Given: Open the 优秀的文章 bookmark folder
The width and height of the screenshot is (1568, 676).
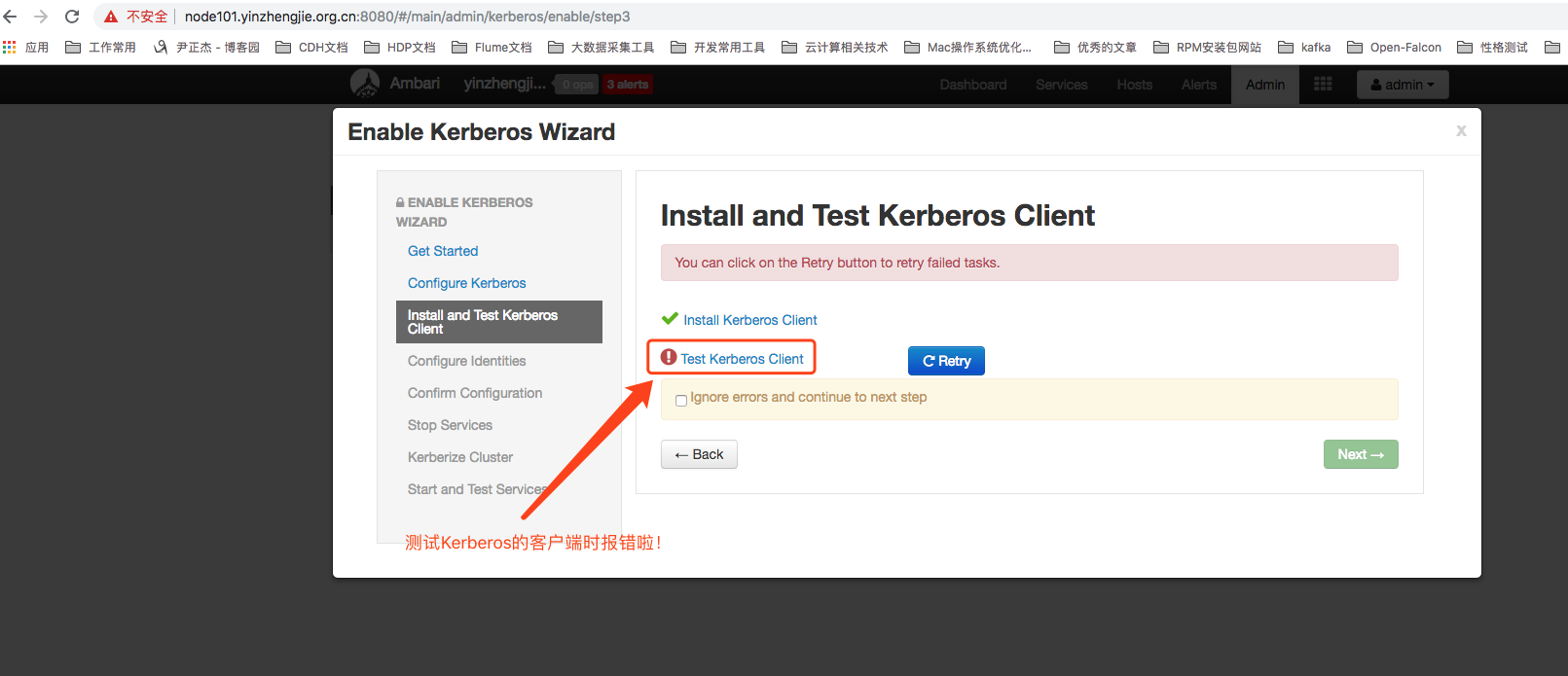Looking at the screenshot, I should (x=1096, y=47).
